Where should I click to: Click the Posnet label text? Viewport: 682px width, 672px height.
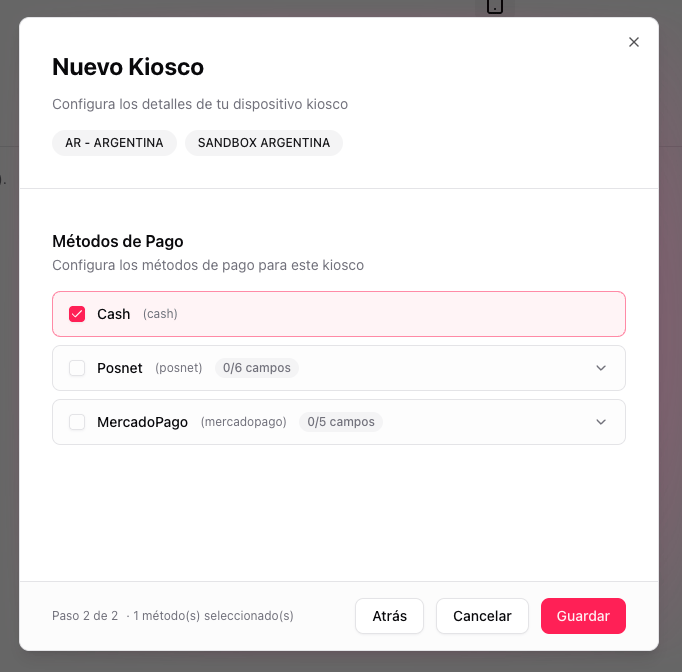coord(120,368)
